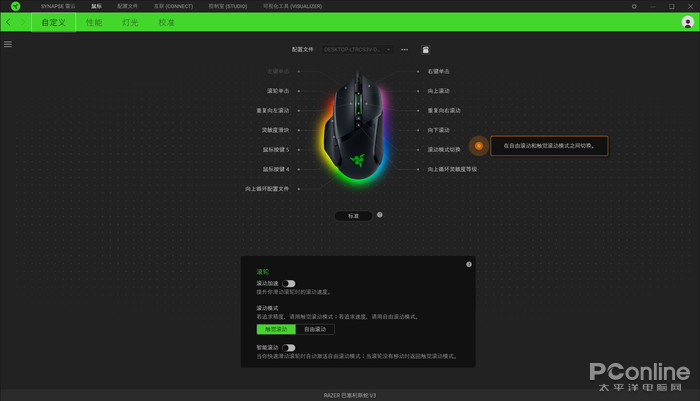This screenshot has height=401, width=700.
Task: Switch to the 校准 tab
Action: pos(167,22)
